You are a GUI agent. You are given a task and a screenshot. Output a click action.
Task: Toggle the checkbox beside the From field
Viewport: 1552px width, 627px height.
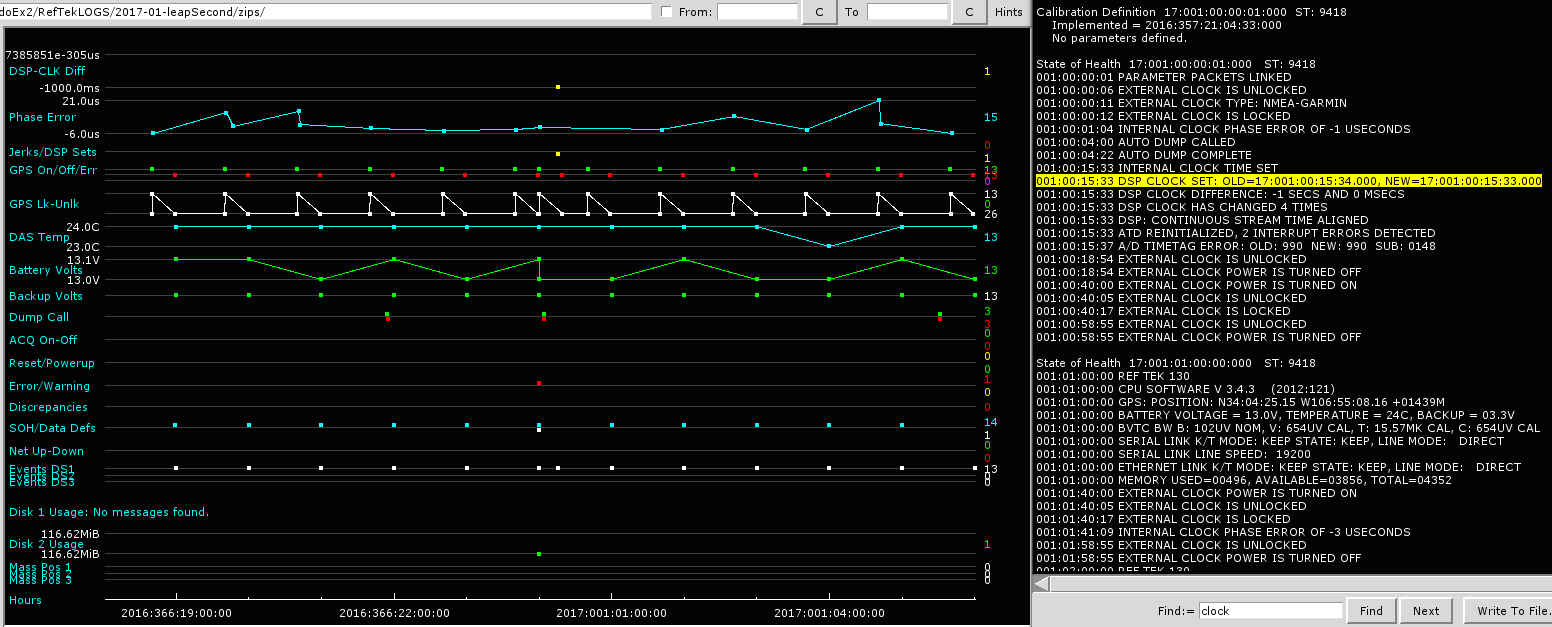tap(667, 12)
